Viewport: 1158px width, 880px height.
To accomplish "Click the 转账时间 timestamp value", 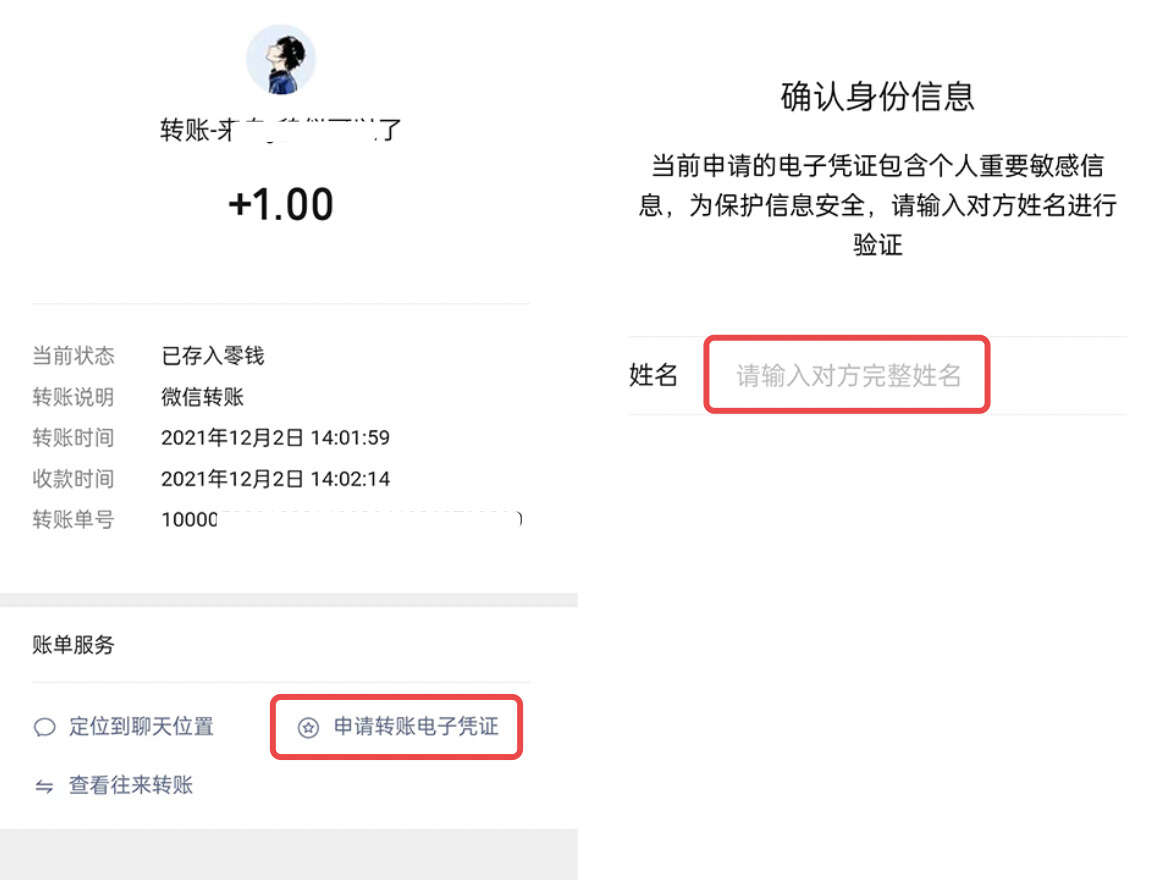I will (x=275, y=438).
